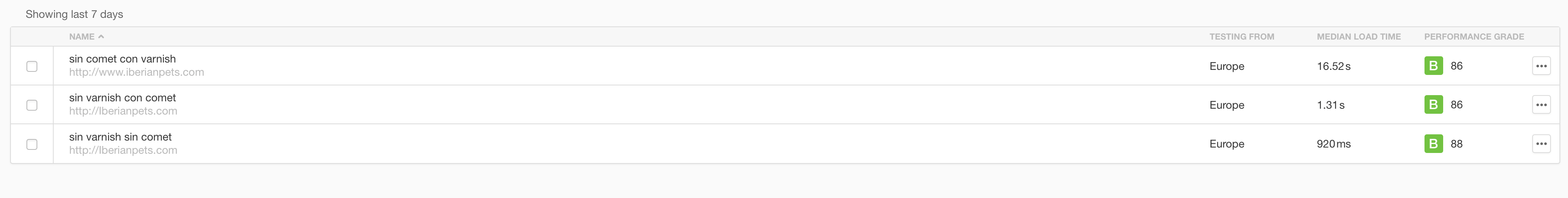Viewport: 1568px width, 198px height.
Task: Select checkbox for sin varnish con comet
Action: (x=31, y=105)
